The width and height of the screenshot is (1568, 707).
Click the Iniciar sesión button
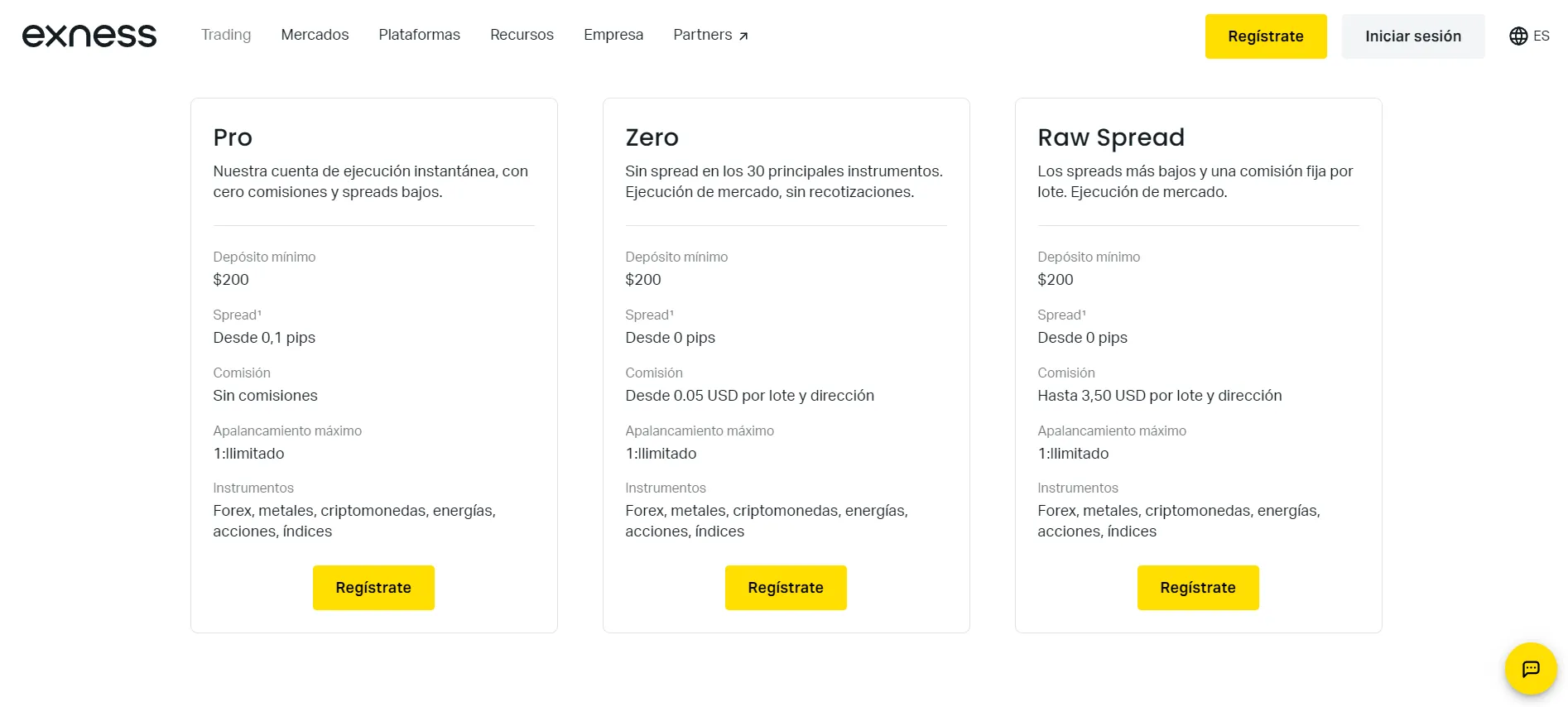coord(1413,36)
